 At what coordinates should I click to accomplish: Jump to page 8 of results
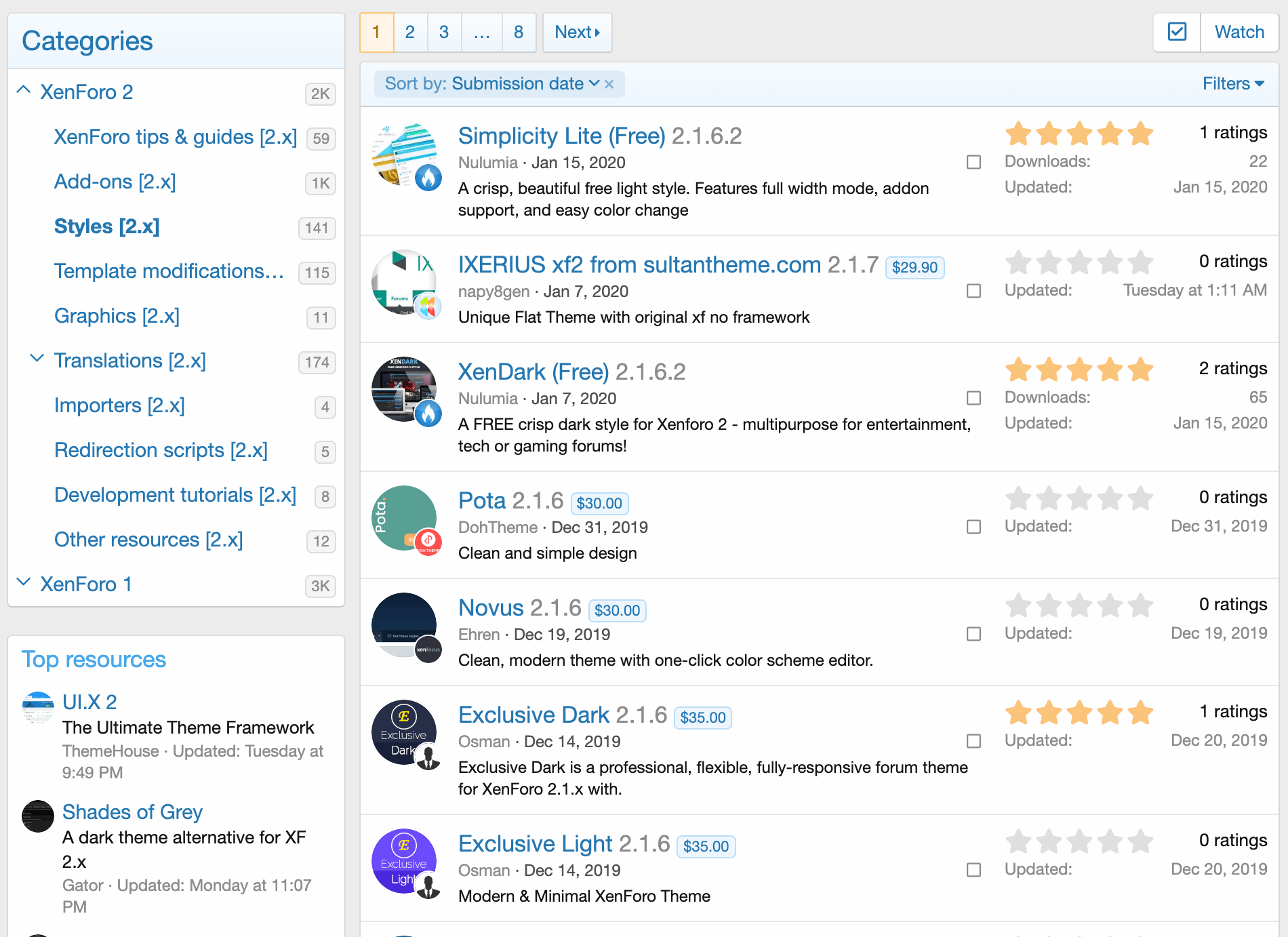click(x=519, y=32)
